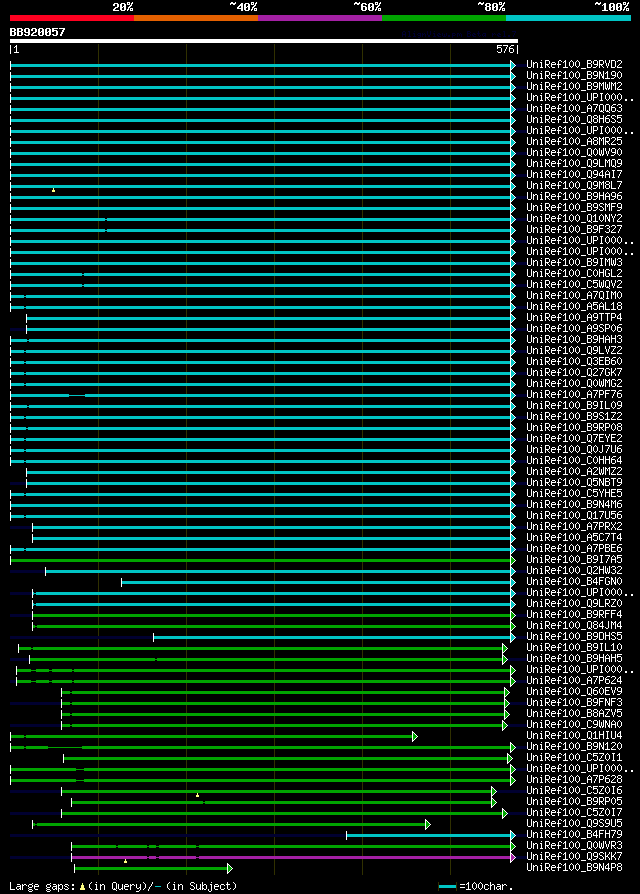Click the arrowhead ending the B9N4P8 alignment

point(230,868)
